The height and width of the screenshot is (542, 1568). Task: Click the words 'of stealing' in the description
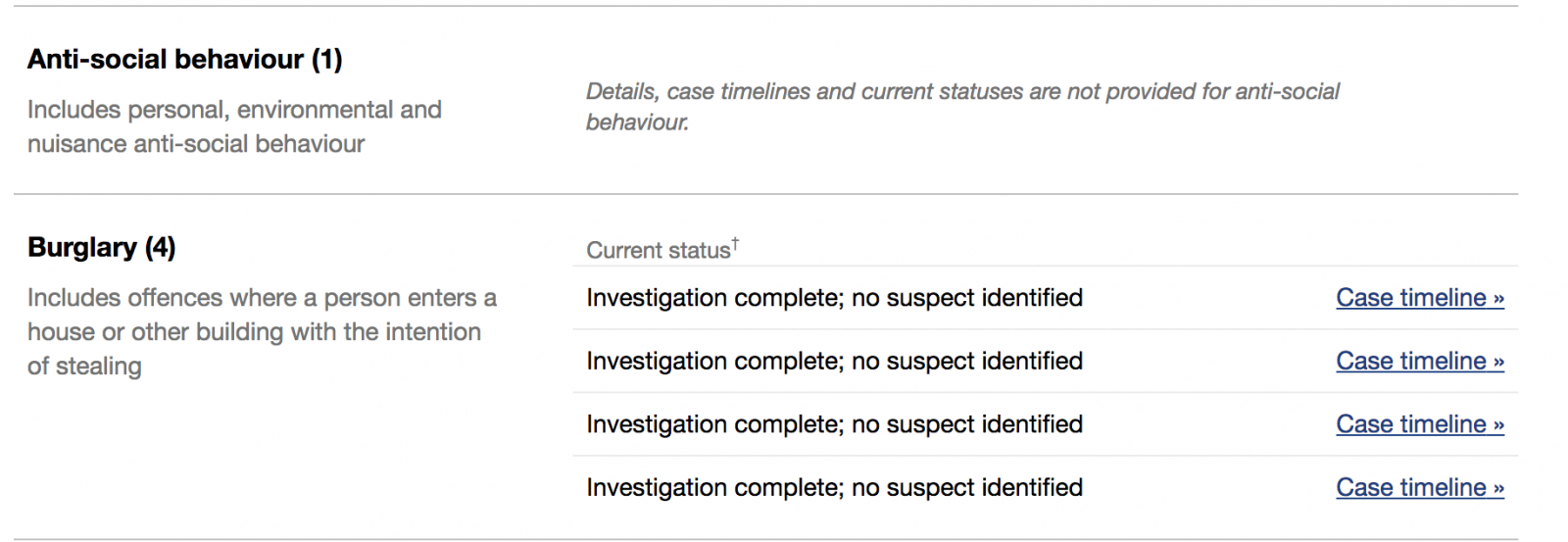84,367
